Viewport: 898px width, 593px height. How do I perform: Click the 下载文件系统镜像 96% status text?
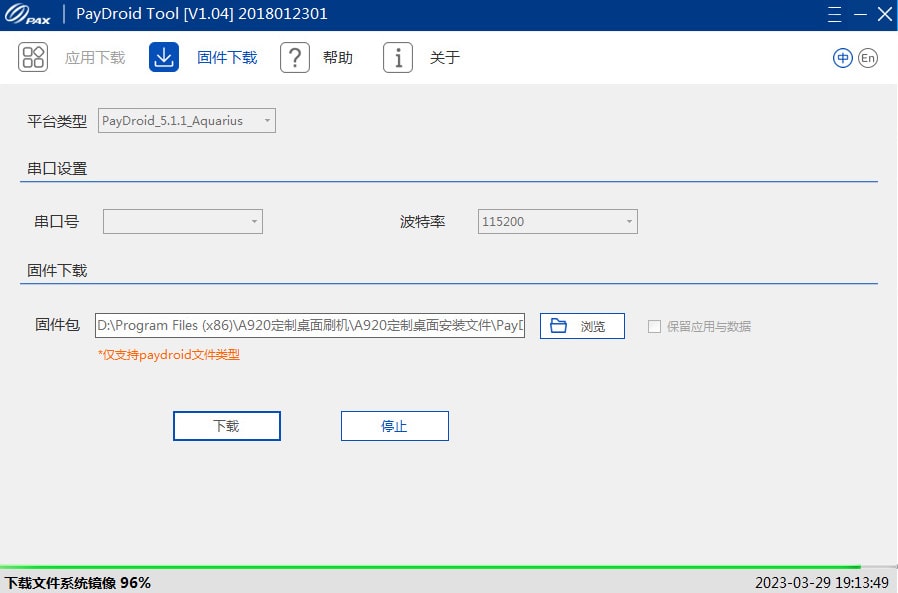pos(78,583)
